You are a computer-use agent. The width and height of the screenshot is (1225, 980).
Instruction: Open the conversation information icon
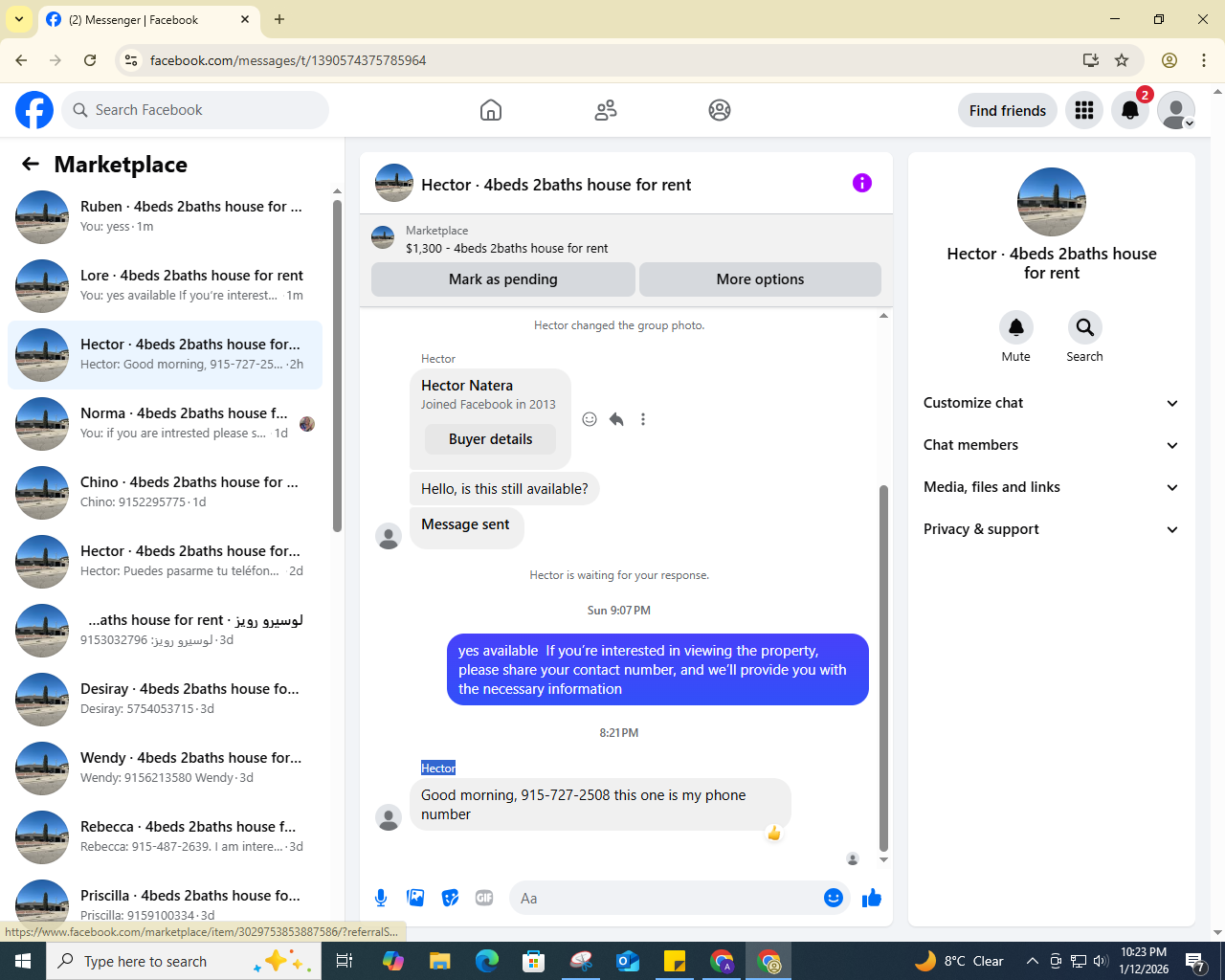pos(862,183)
